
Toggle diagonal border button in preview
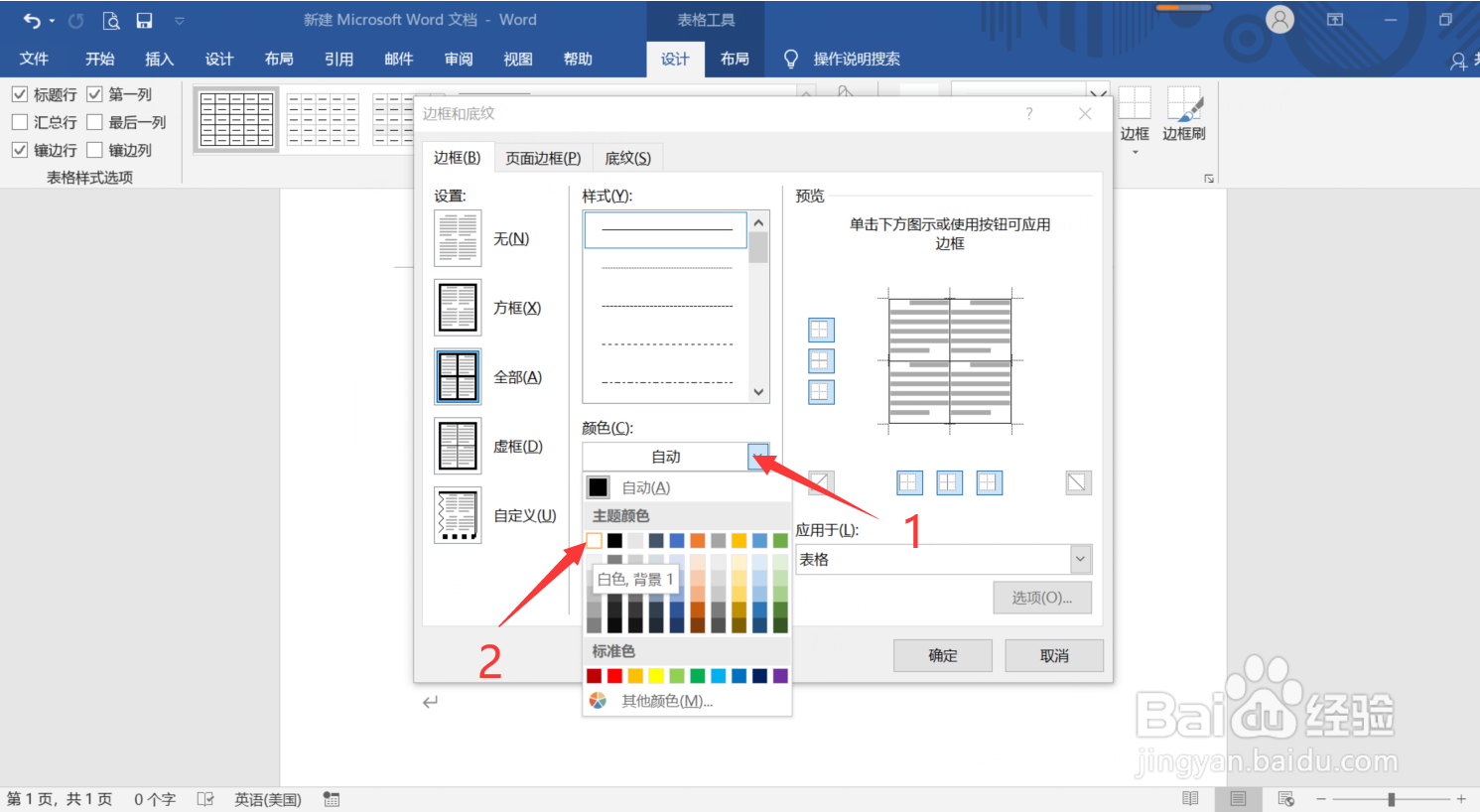pos(1078,482)
